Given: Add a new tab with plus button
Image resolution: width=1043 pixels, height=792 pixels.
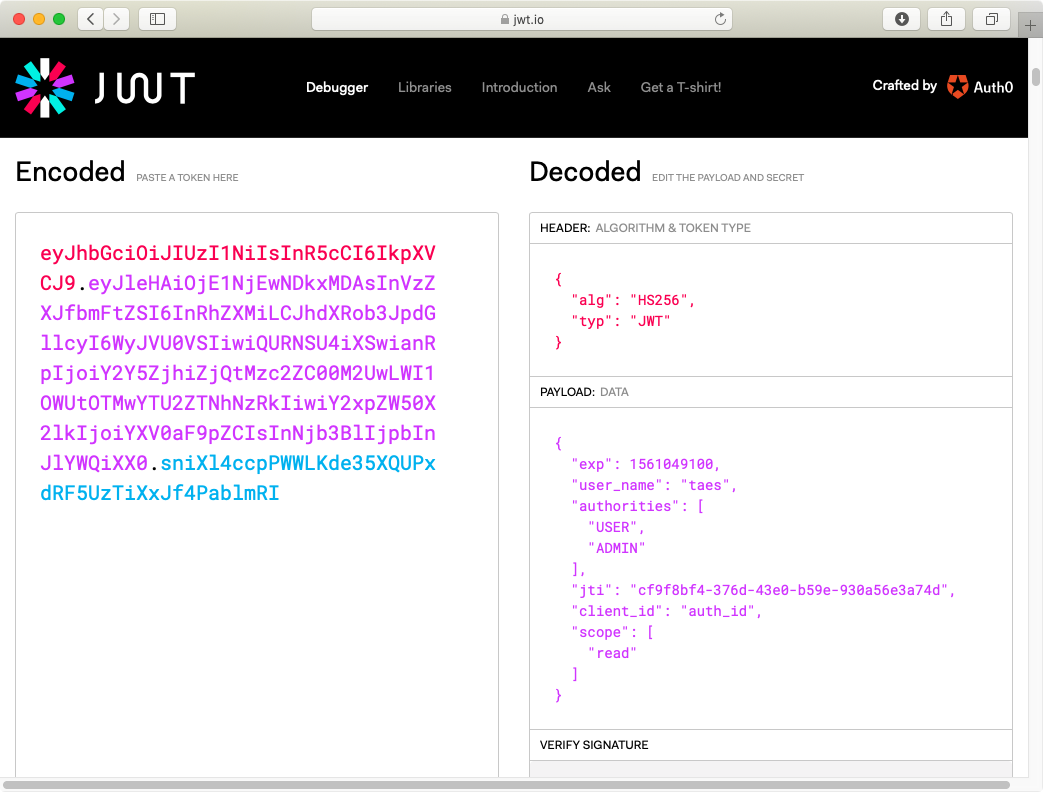Looking at the screenshot, I should click(x=1030, y=26).
